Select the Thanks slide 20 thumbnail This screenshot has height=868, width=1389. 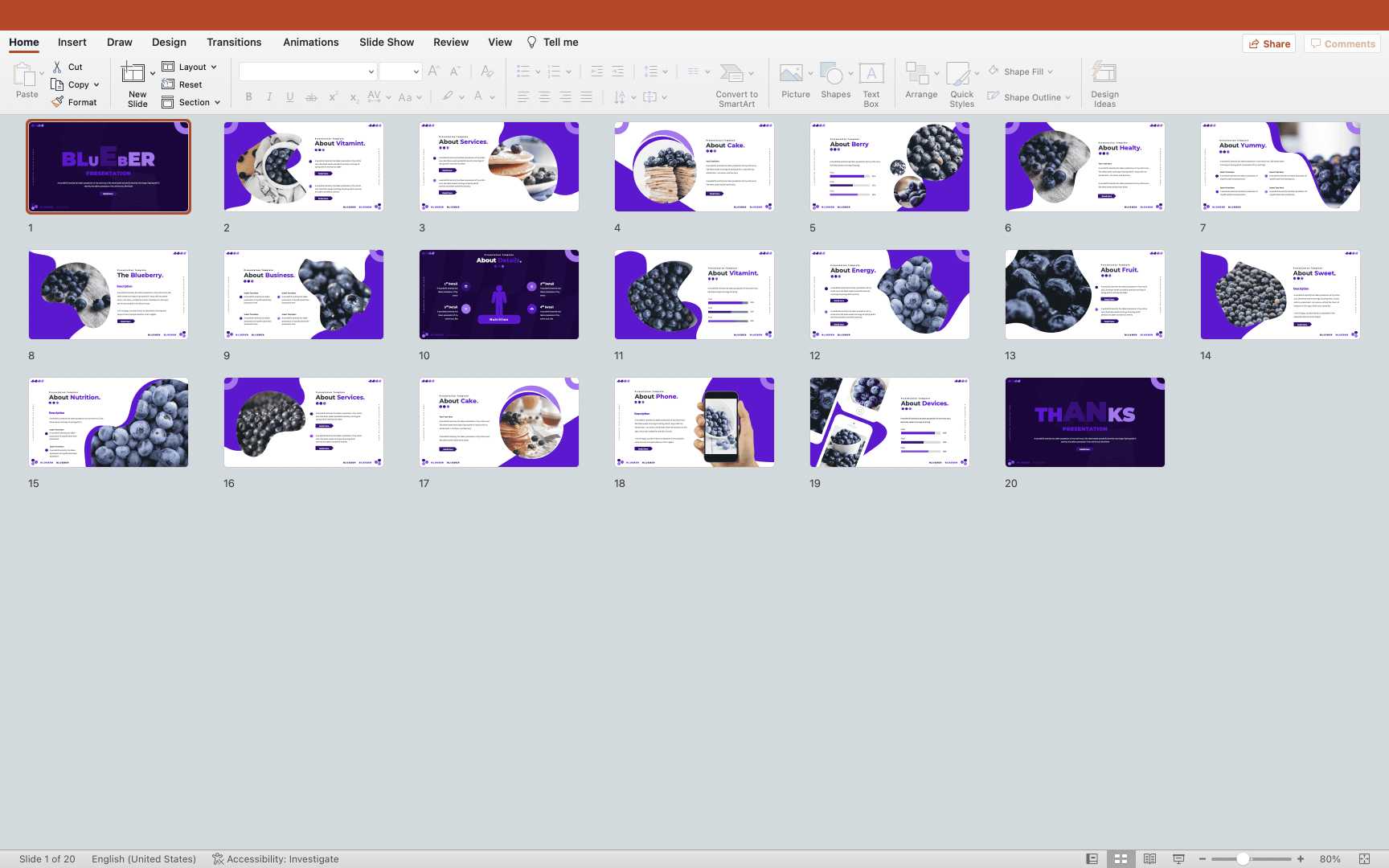pyautogui.click(x=1084, y=423)
